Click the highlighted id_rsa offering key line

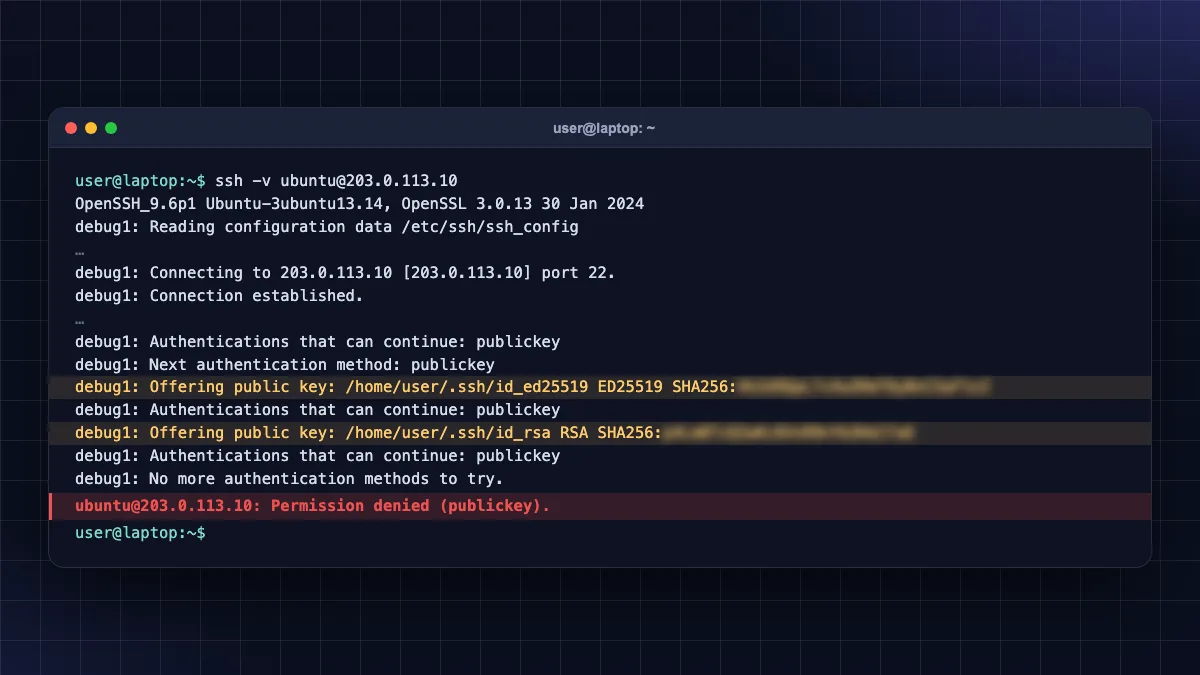click(600, 433)
